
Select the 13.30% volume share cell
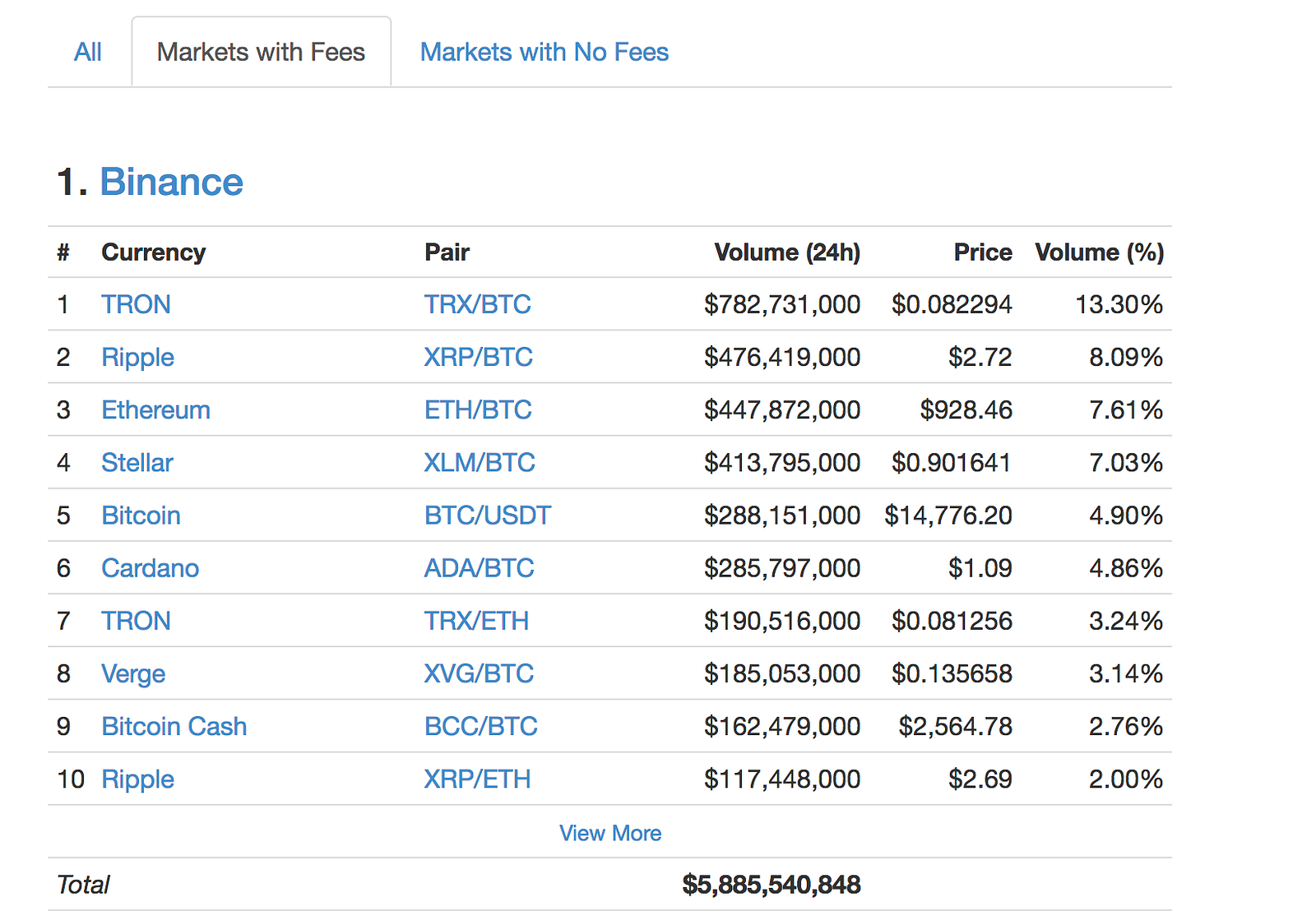[1119, 304]
